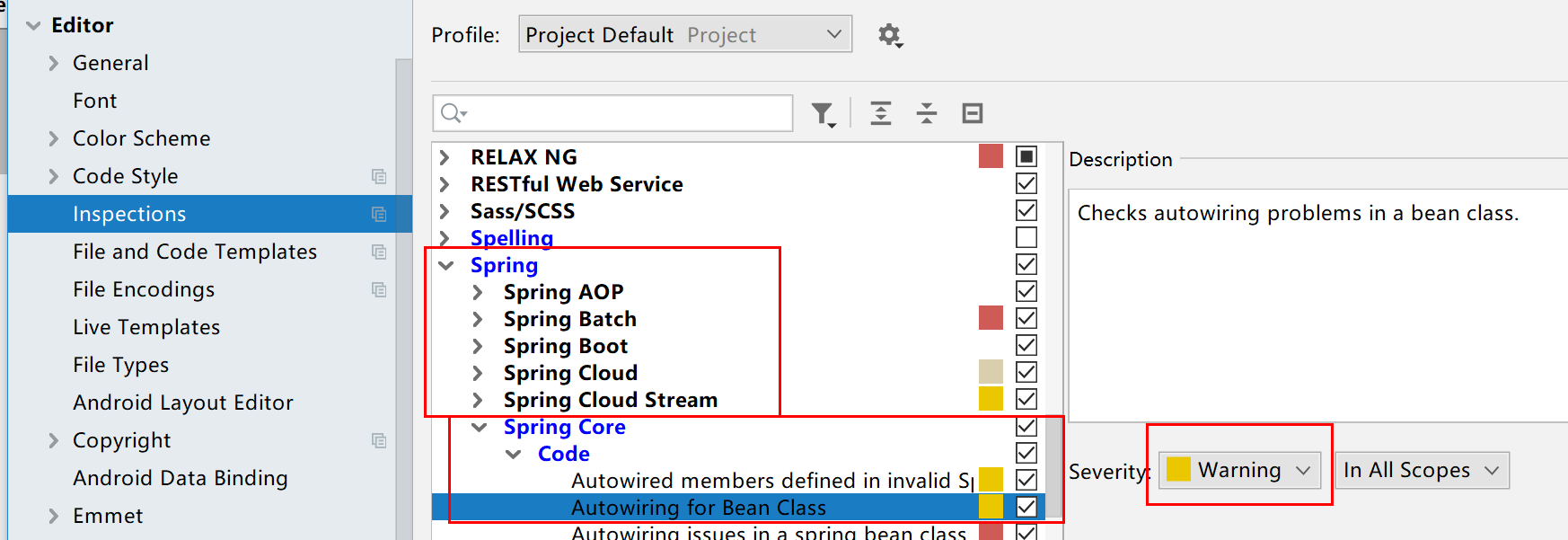This screenshot has height=540, width=1568.
Task: Click the filter inspections funnel icon
Action: click(824, 114)
